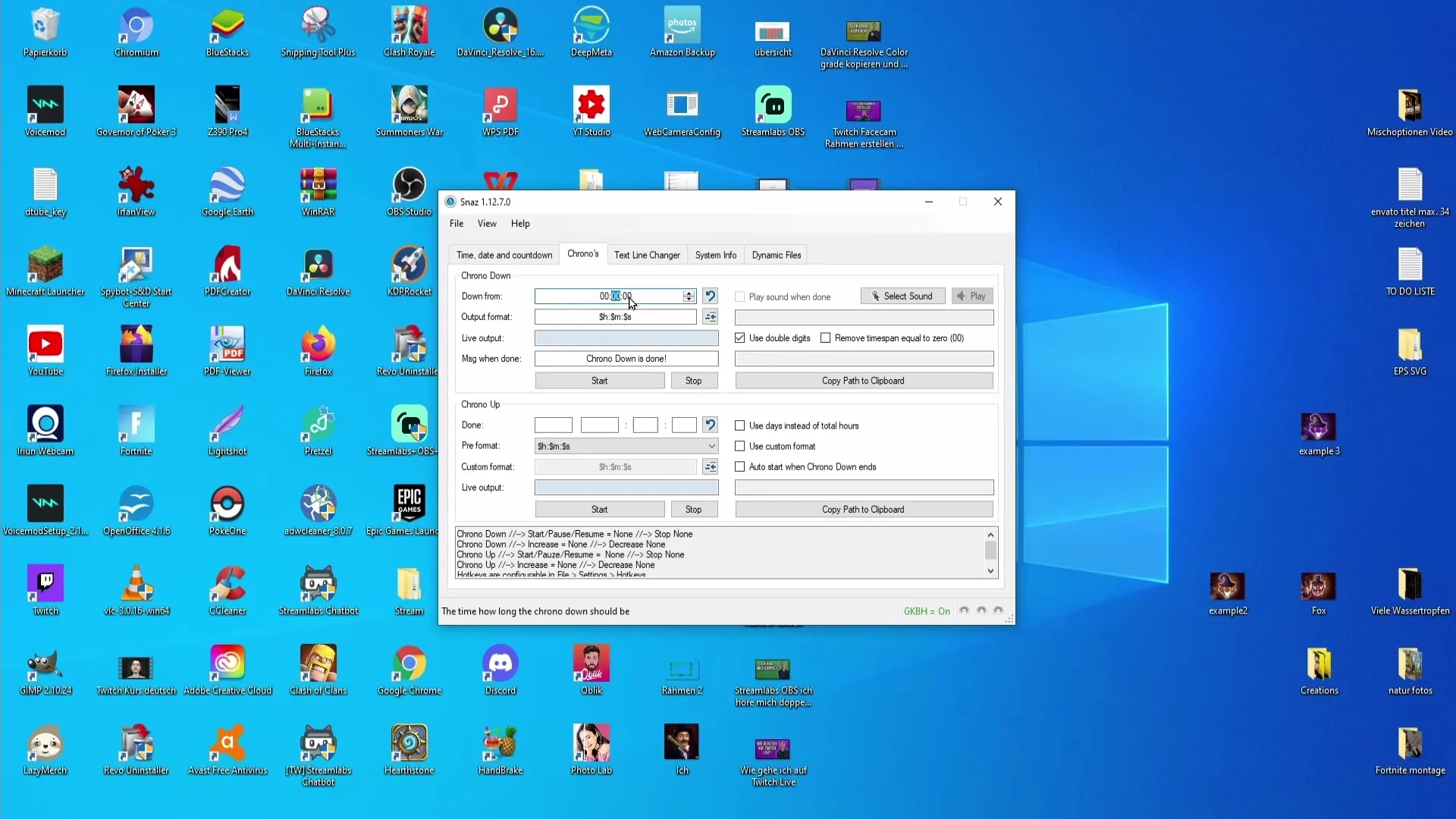Enable Remove timespan equal to zero

[825, 338]
